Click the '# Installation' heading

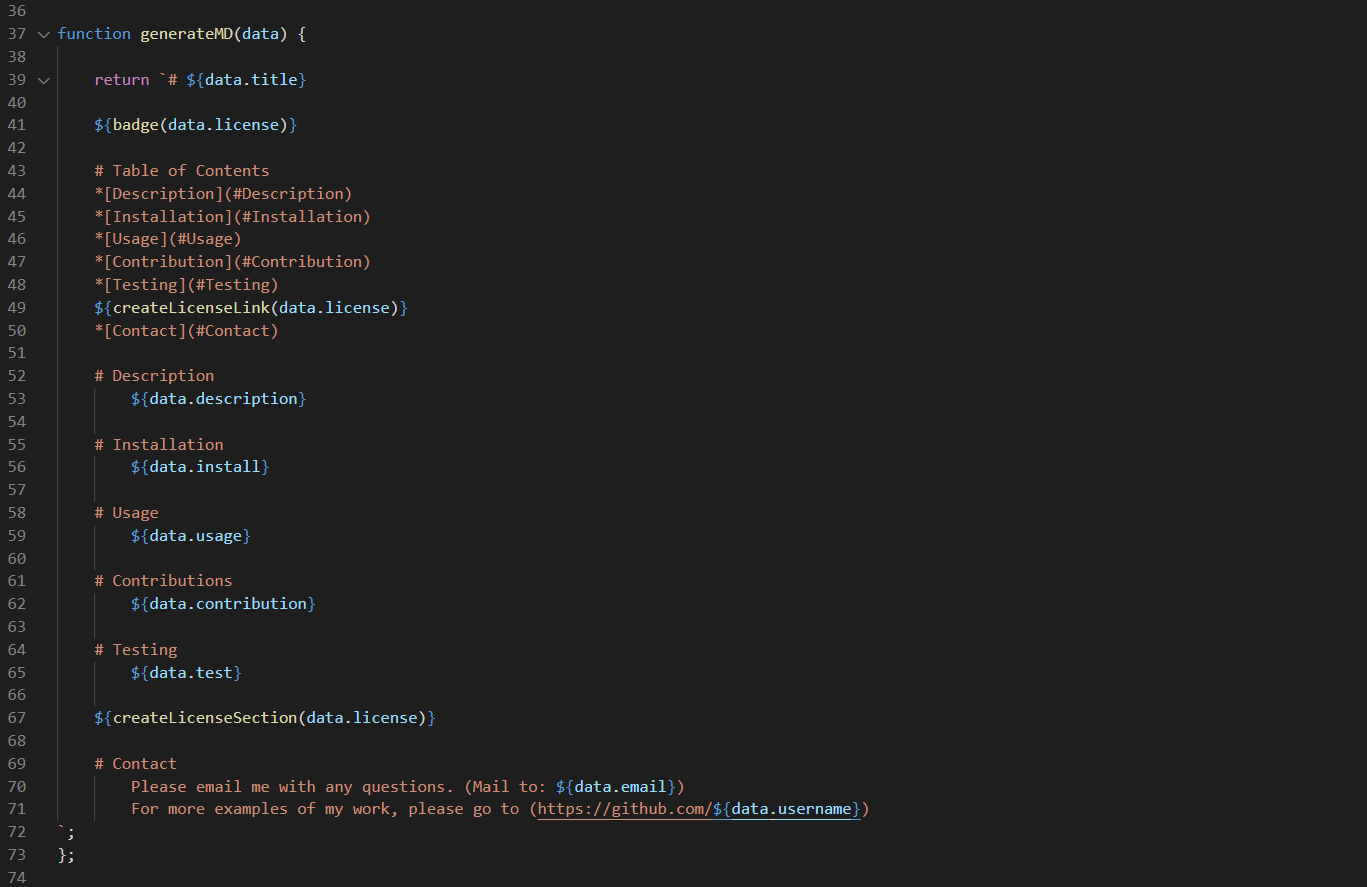[x=159, y=445]
